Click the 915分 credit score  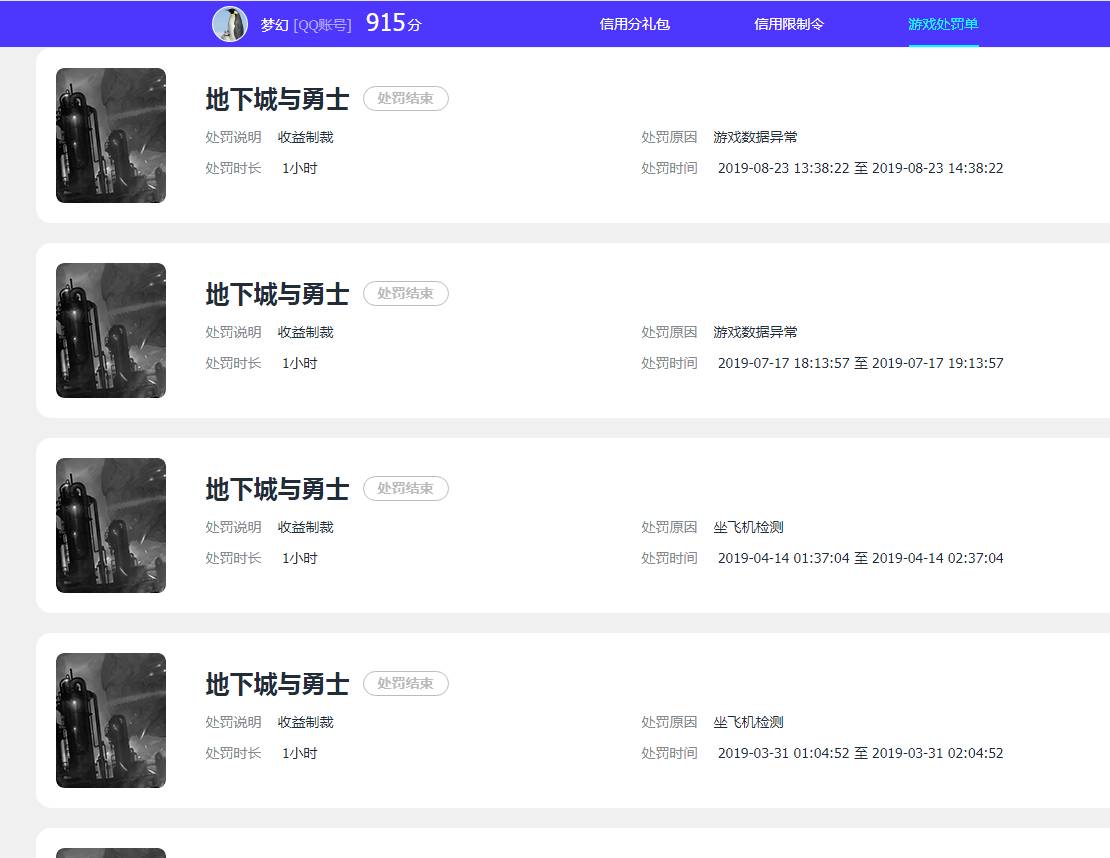coord(393,23)
